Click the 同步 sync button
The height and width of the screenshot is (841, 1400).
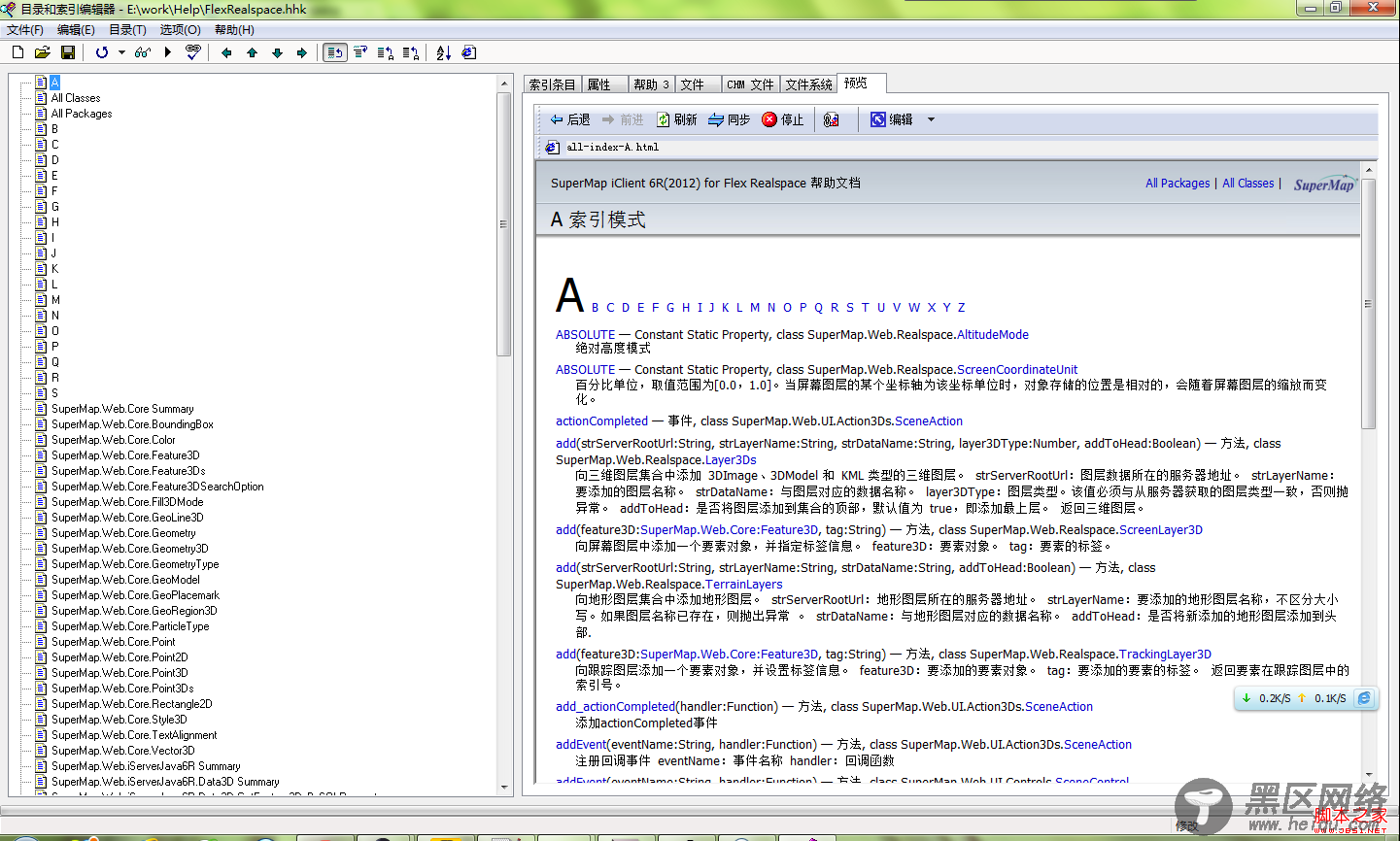click(x=729, y=119)
